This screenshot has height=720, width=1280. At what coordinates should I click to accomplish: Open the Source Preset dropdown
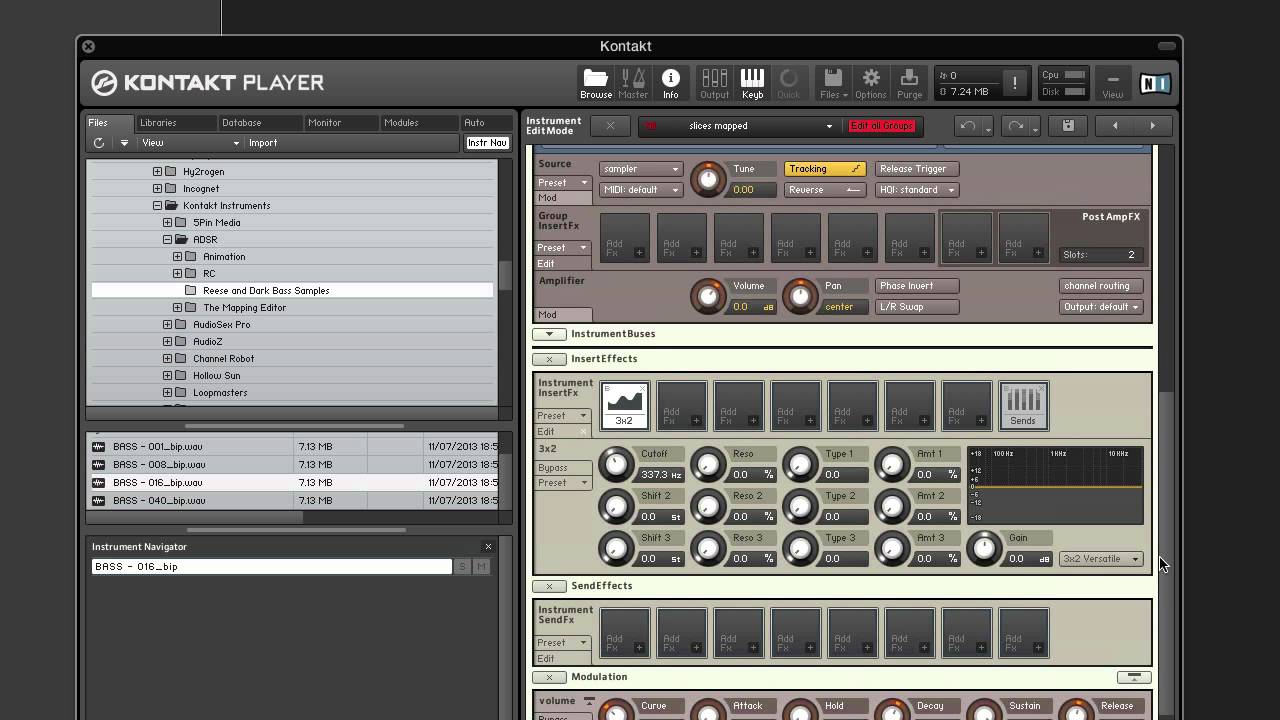tap(565, 183)
